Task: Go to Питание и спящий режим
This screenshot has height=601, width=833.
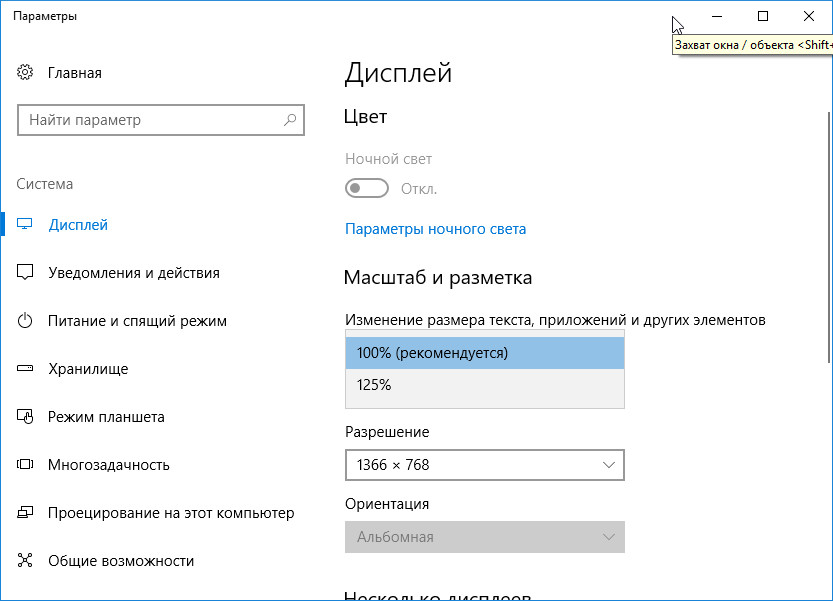Action: click(137, 321)
